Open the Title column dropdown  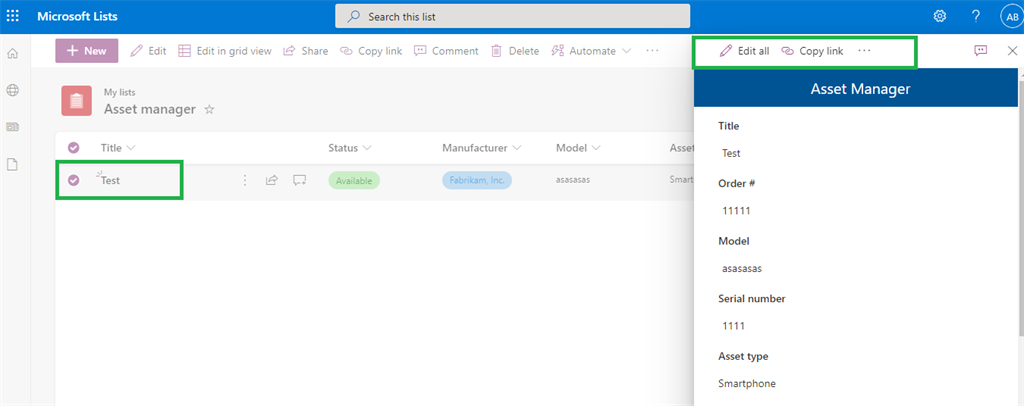[118, 148]
